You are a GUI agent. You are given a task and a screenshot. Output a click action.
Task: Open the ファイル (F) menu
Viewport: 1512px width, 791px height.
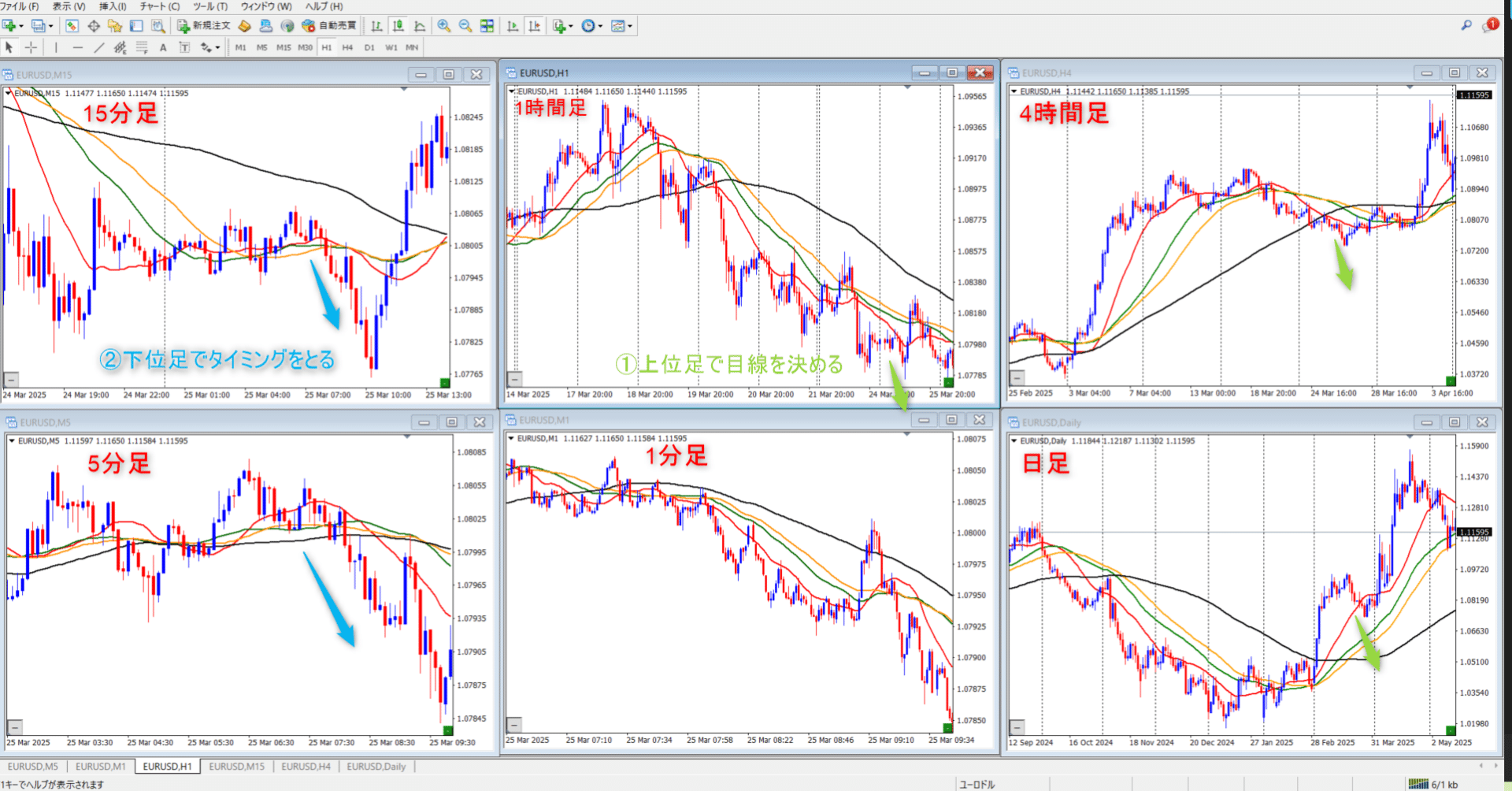tap(20, 6)
